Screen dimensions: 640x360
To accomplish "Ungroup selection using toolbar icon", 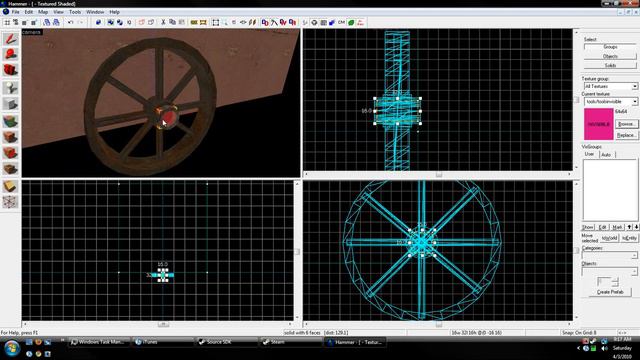I will click(x=120, y=22).
